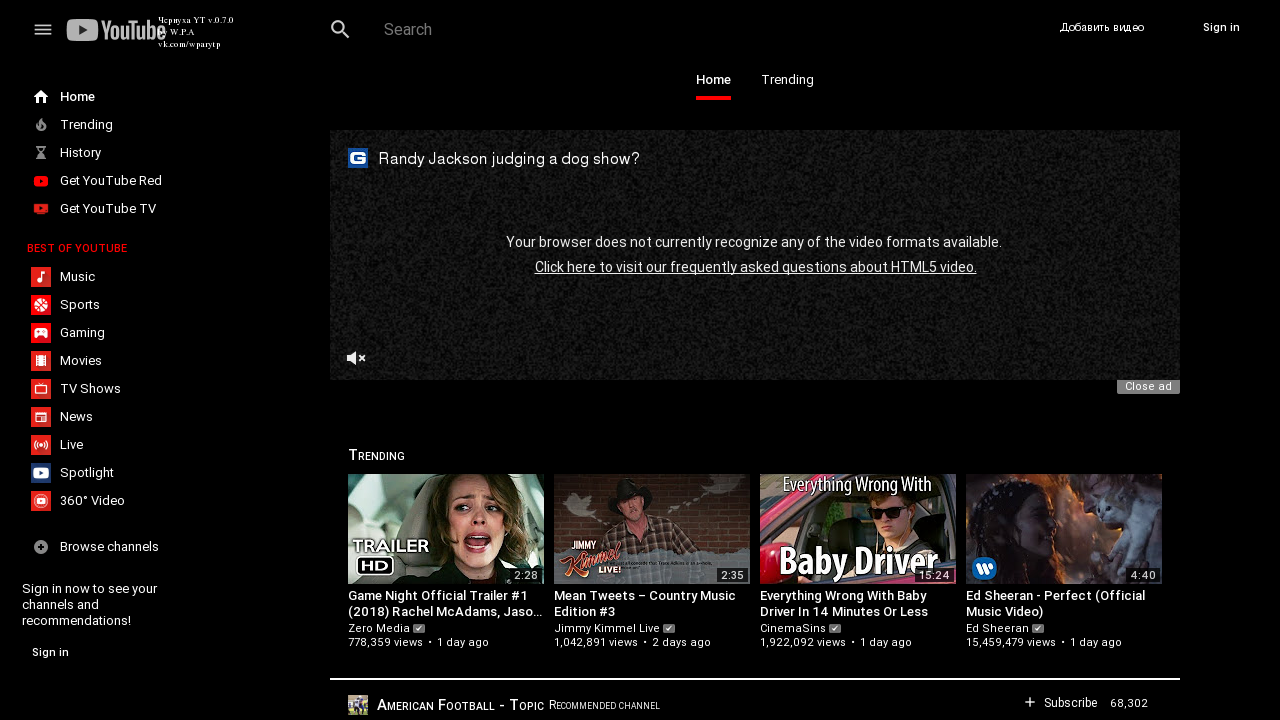Viewport: 1280px width, 720px height.
Task: Click BEST OF YOUTUBE section header
Action: [77, 248]
